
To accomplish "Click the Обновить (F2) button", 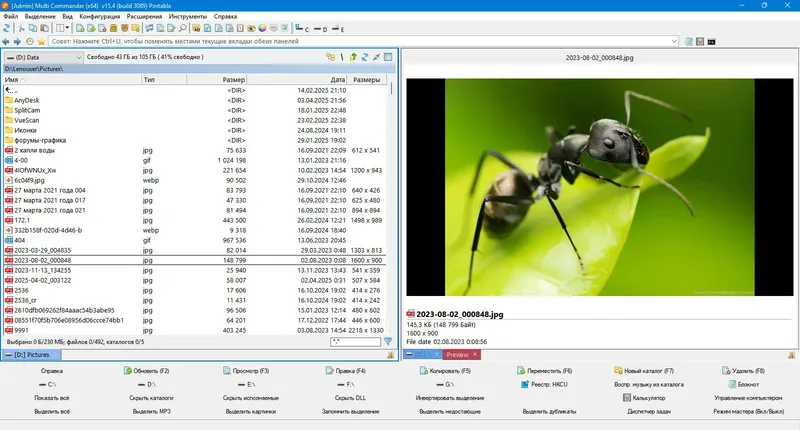I will [x=146, y=371].
